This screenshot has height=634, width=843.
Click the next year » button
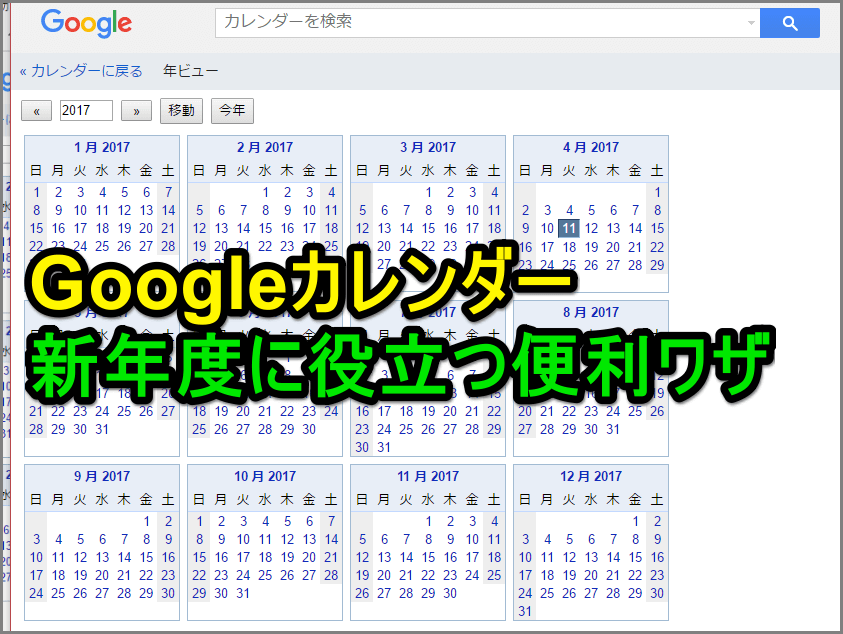tap(136, 111)
